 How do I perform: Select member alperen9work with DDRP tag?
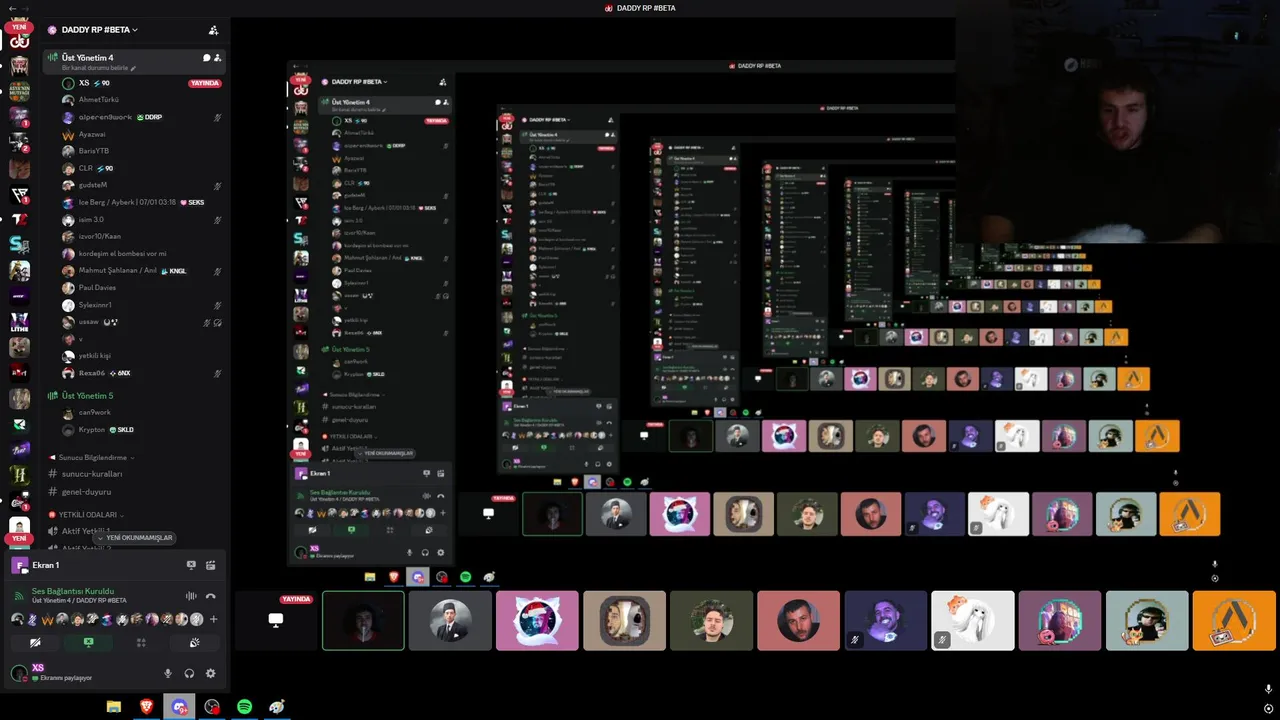140,117
